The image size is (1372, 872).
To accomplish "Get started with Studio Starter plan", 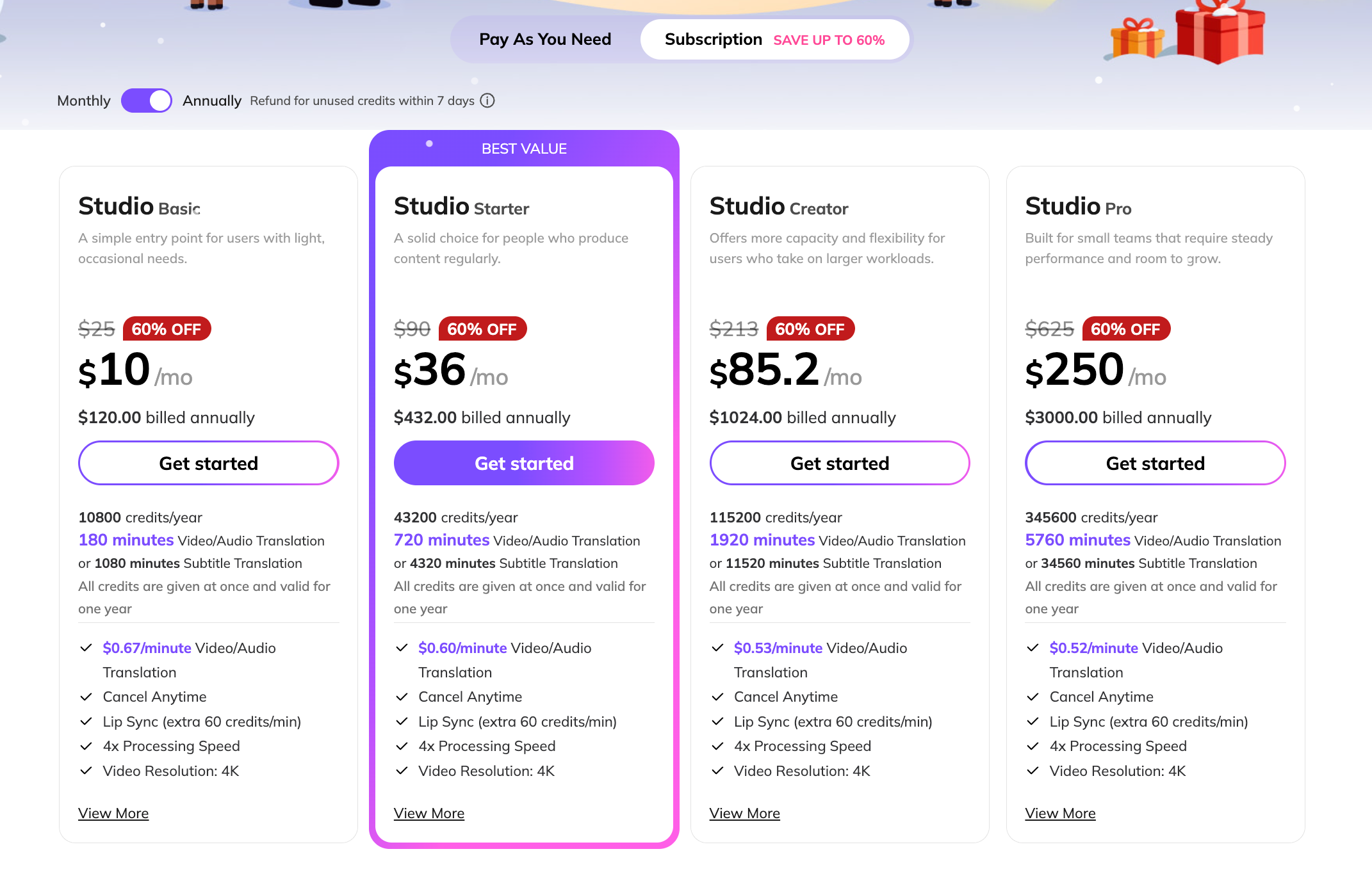I will (x=524, y=463).
